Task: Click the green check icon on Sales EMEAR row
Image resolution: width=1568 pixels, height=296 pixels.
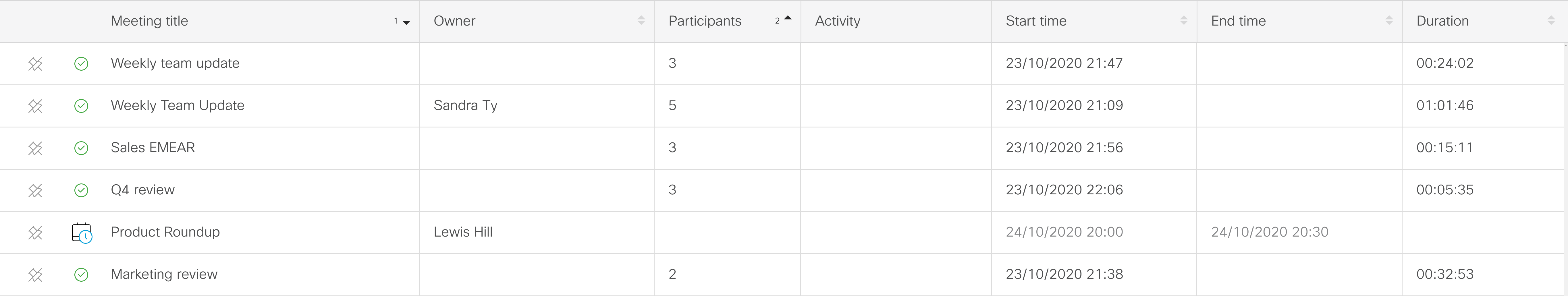Action: pos(82,148)
